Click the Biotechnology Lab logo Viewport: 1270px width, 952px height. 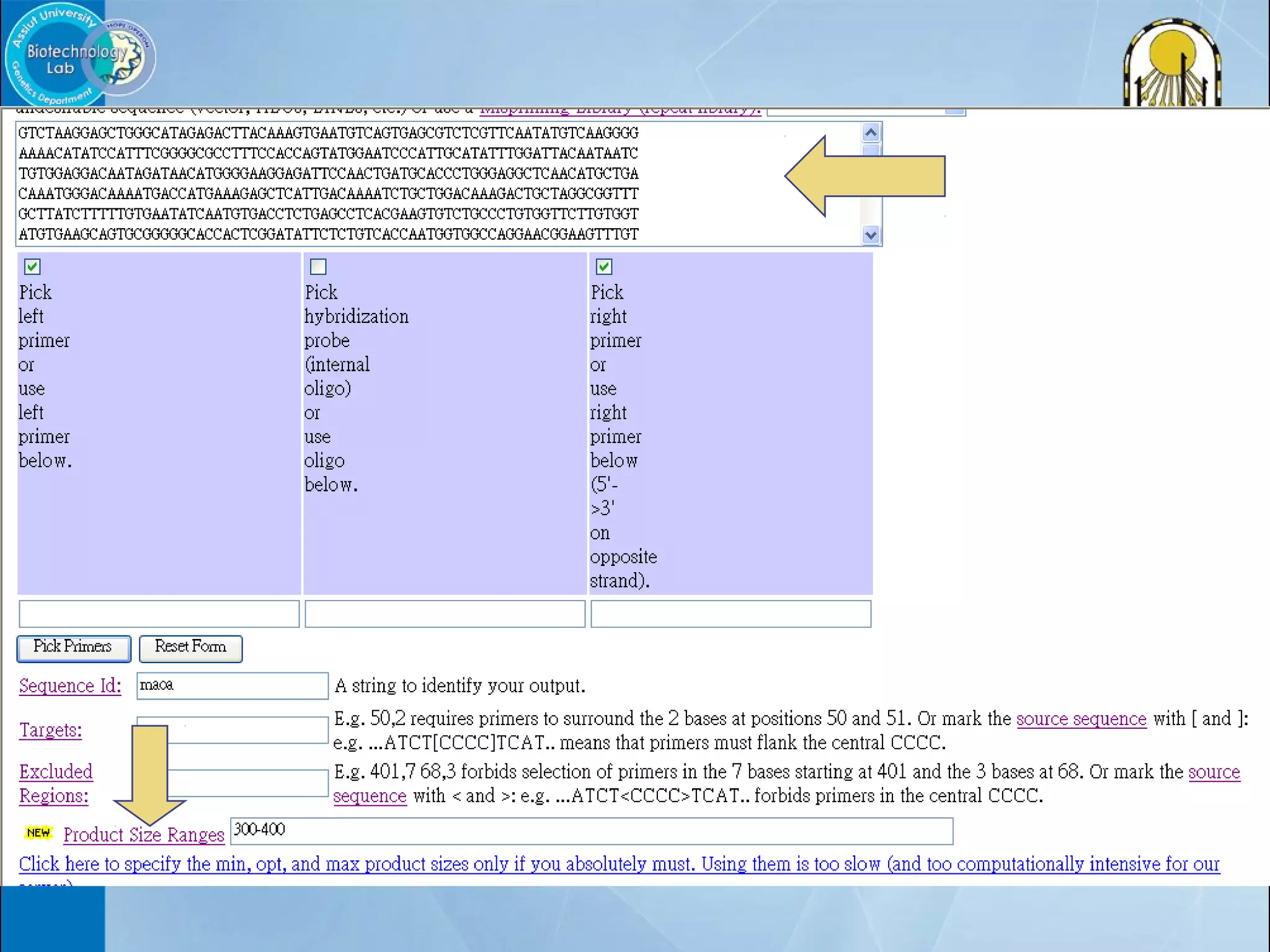point(79,55)
